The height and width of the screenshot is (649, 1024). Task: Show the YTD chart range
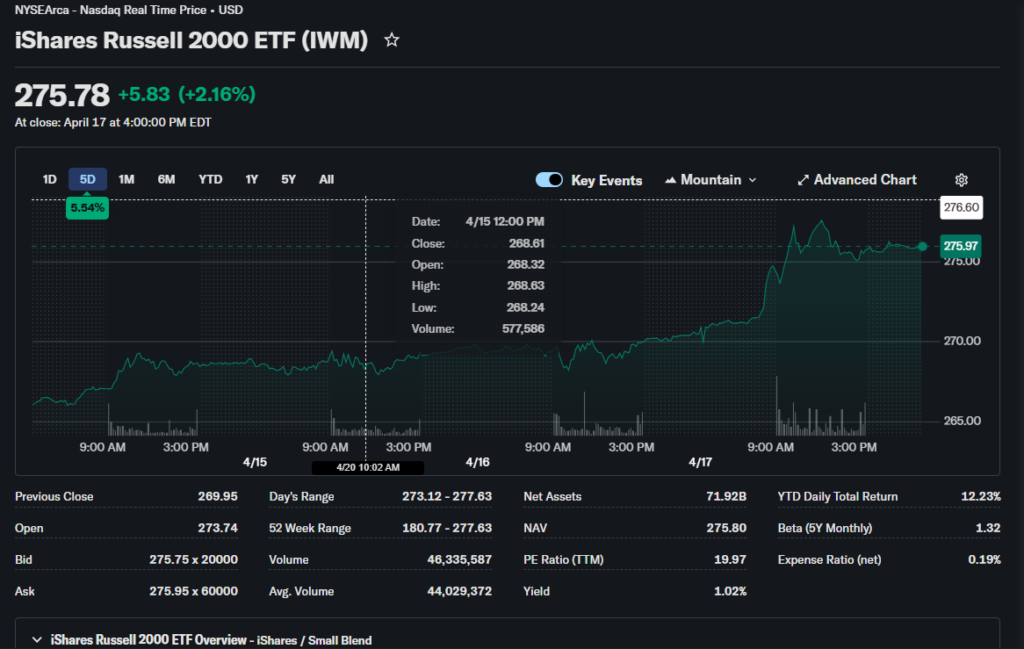pos(210,180)
